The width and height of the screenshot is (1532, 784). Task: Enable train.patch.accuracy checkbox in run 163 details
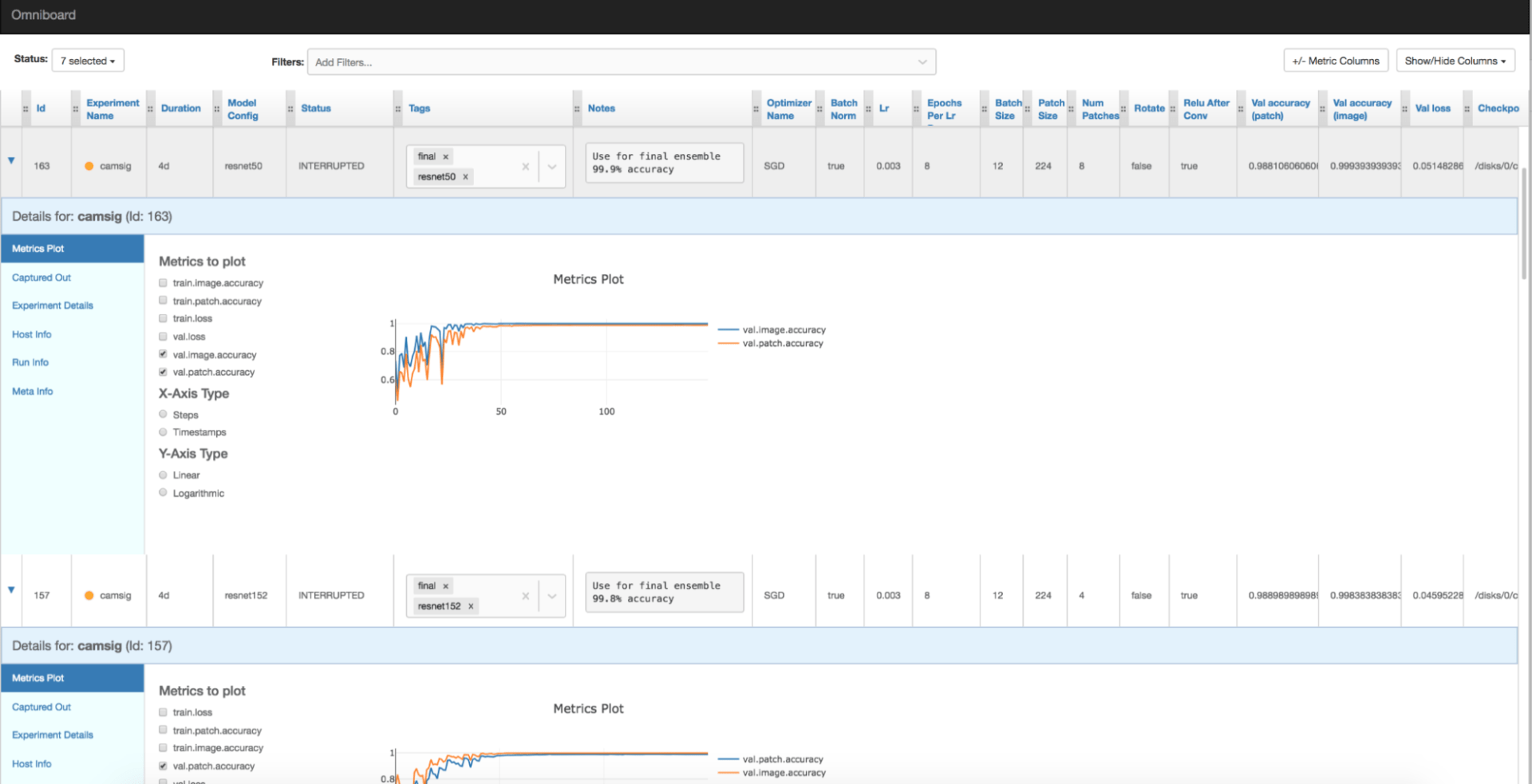163,301
